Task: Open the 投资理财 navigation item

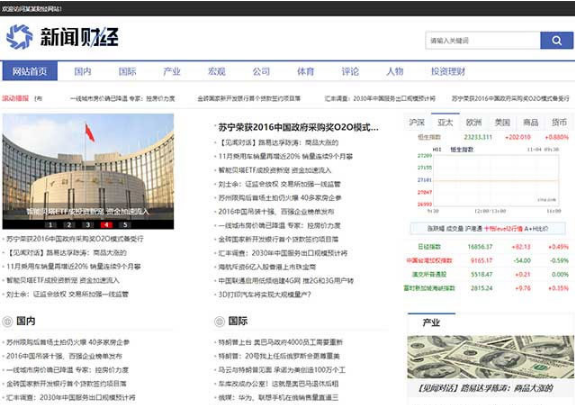Action: click(x=448, y=71)
